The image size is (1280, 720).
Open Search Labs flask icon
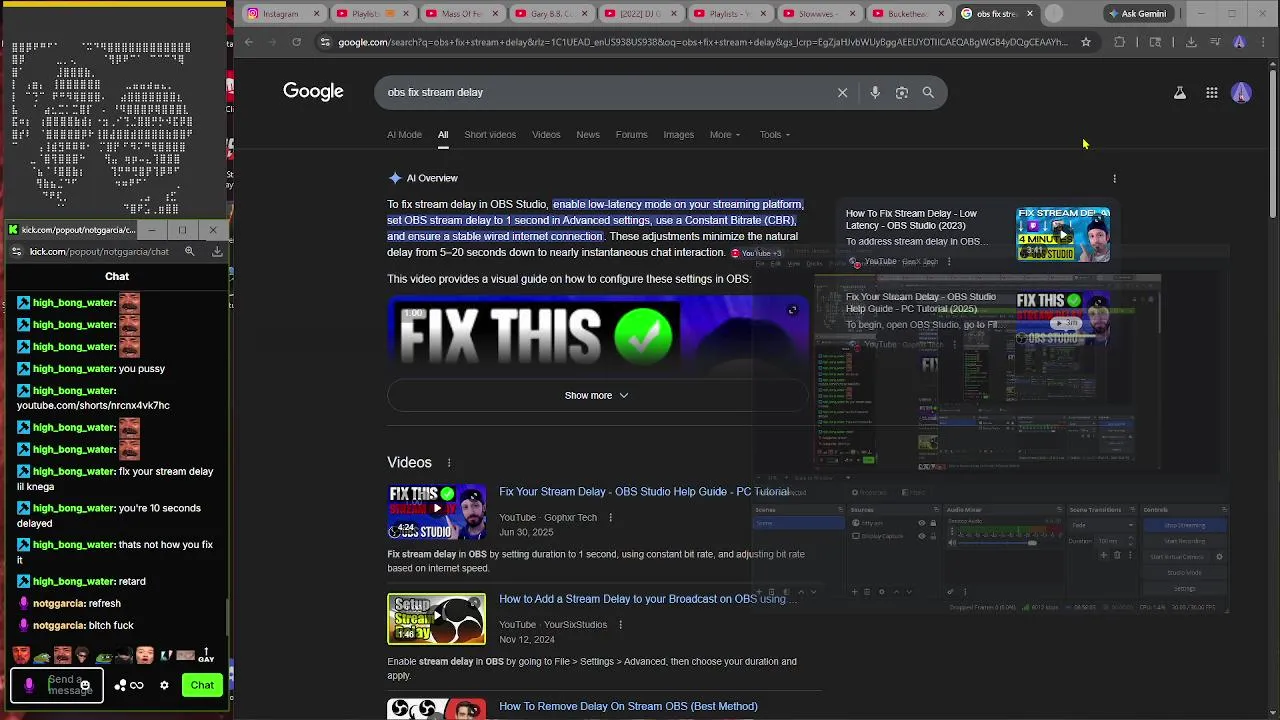[1180, 93]
